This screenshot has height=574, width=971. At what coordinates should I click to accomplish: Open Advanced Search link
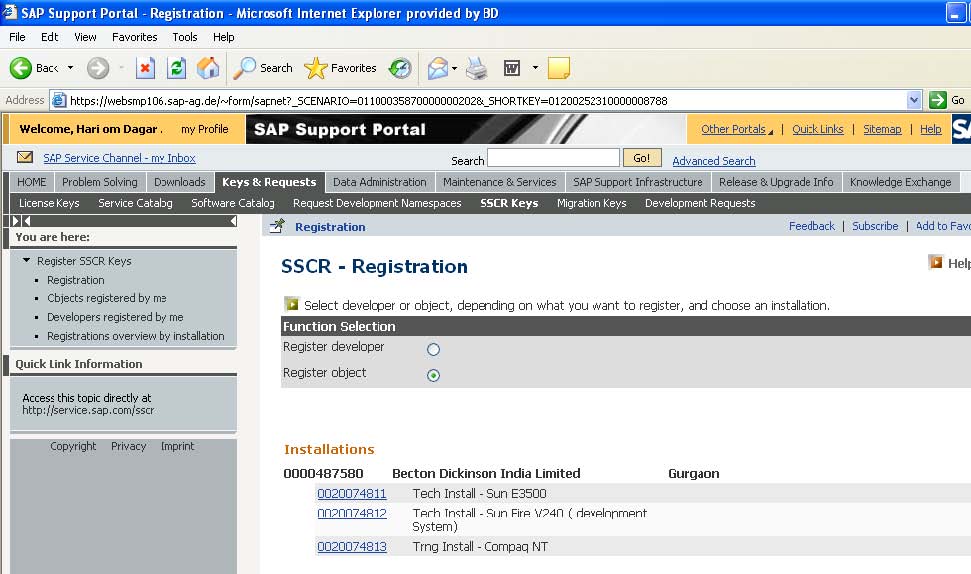[714, 161]
